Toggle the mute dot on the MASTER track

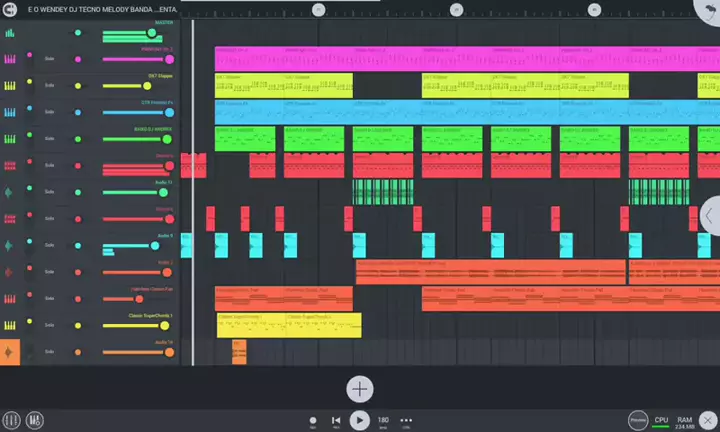[x=78, y=33]
